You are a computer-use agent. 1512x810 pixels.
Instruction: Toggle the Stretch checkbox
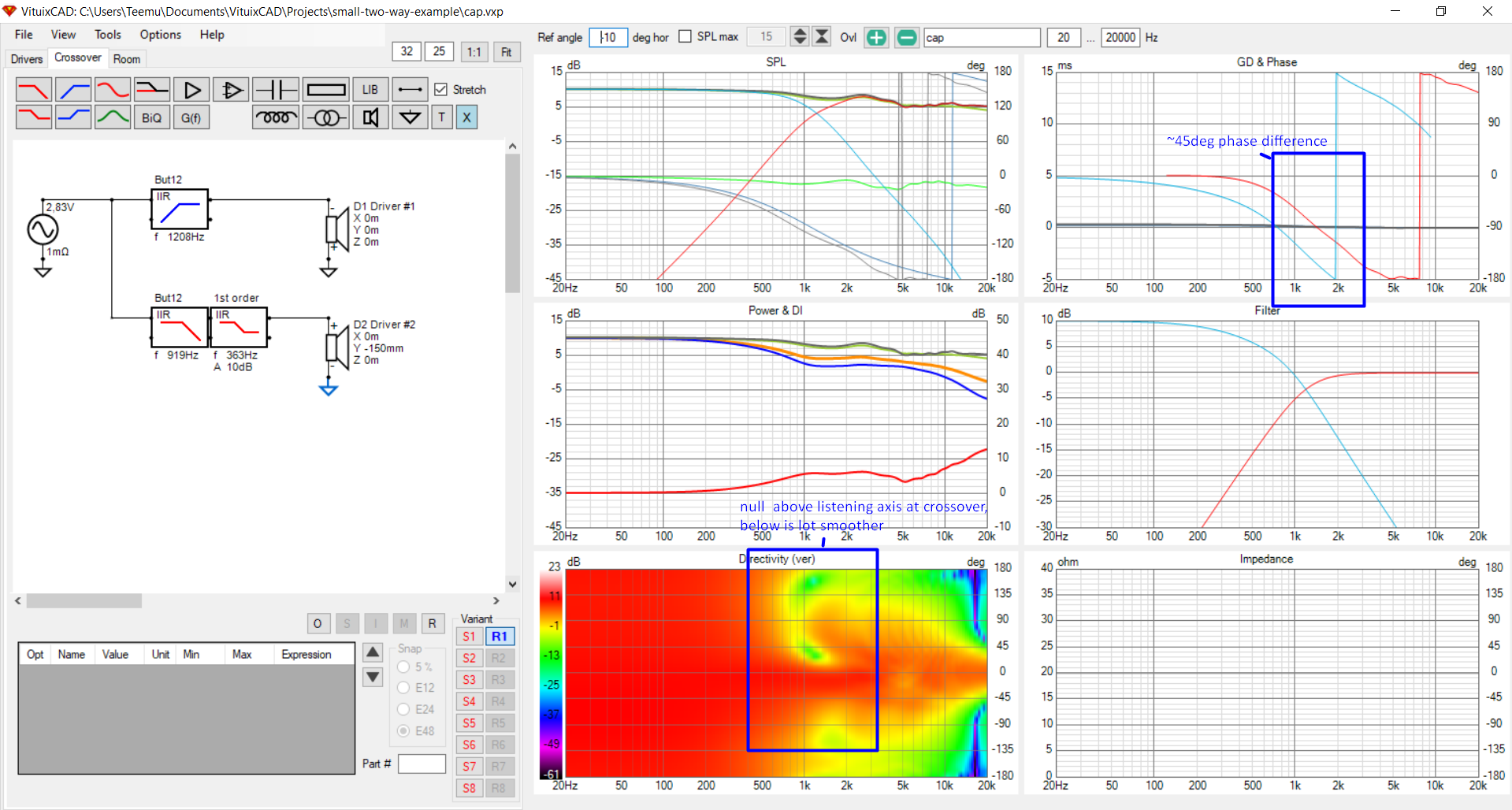pos(441,90)
